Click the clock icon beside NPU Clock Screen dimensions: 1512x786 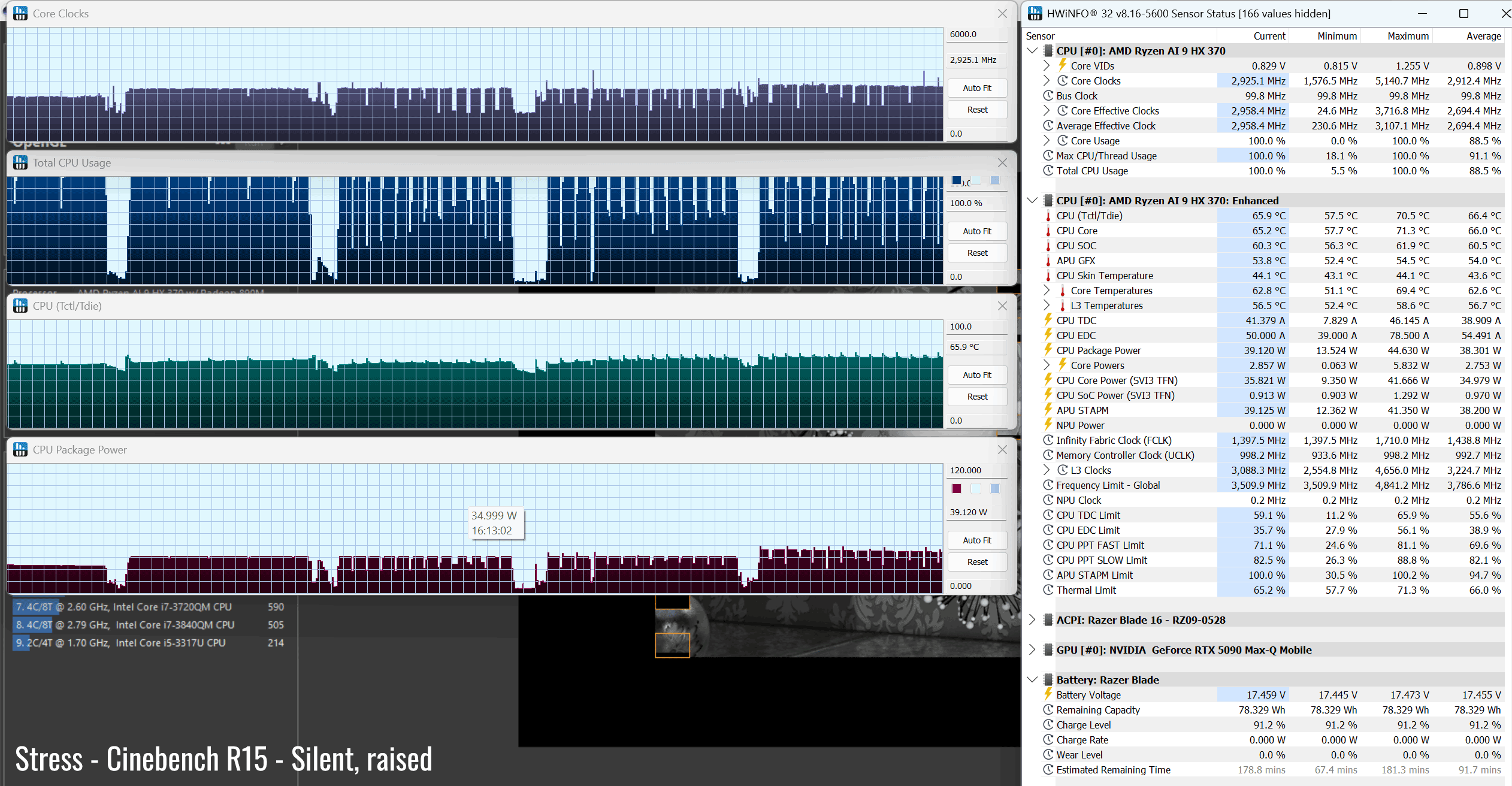1048,500
